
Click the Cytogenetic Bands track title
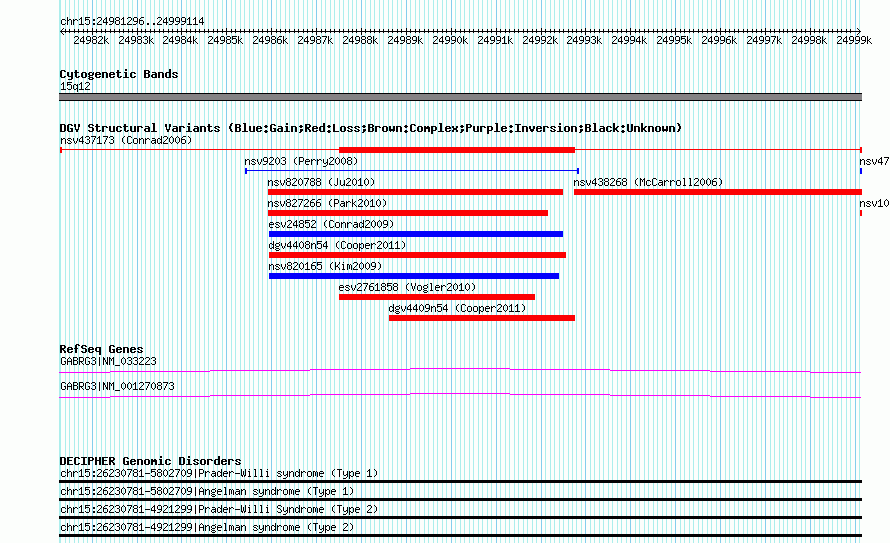pos(119,74)
